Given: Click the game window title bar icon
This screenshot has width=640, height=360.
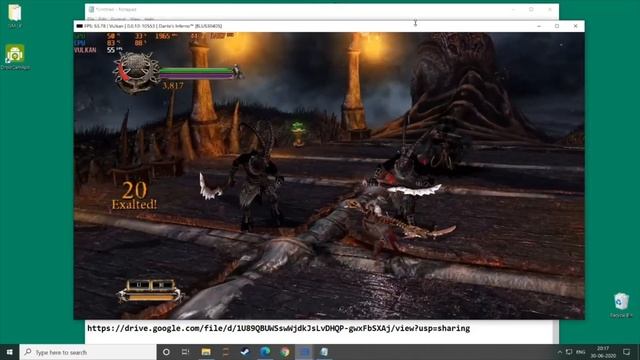Looking at the screenshot, I should (x=80, y=26).
